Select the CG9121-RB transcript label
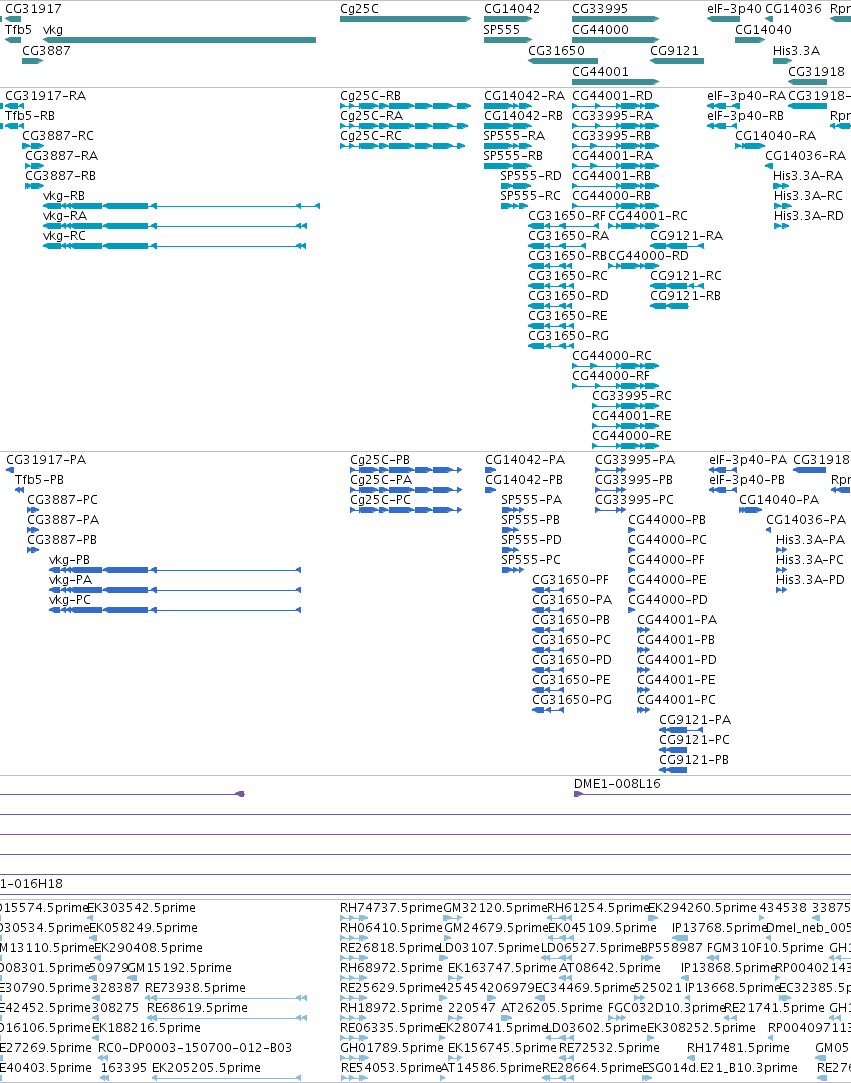Image resolution: width=851 pixels, height=1083 pixels. coord(685,296)
